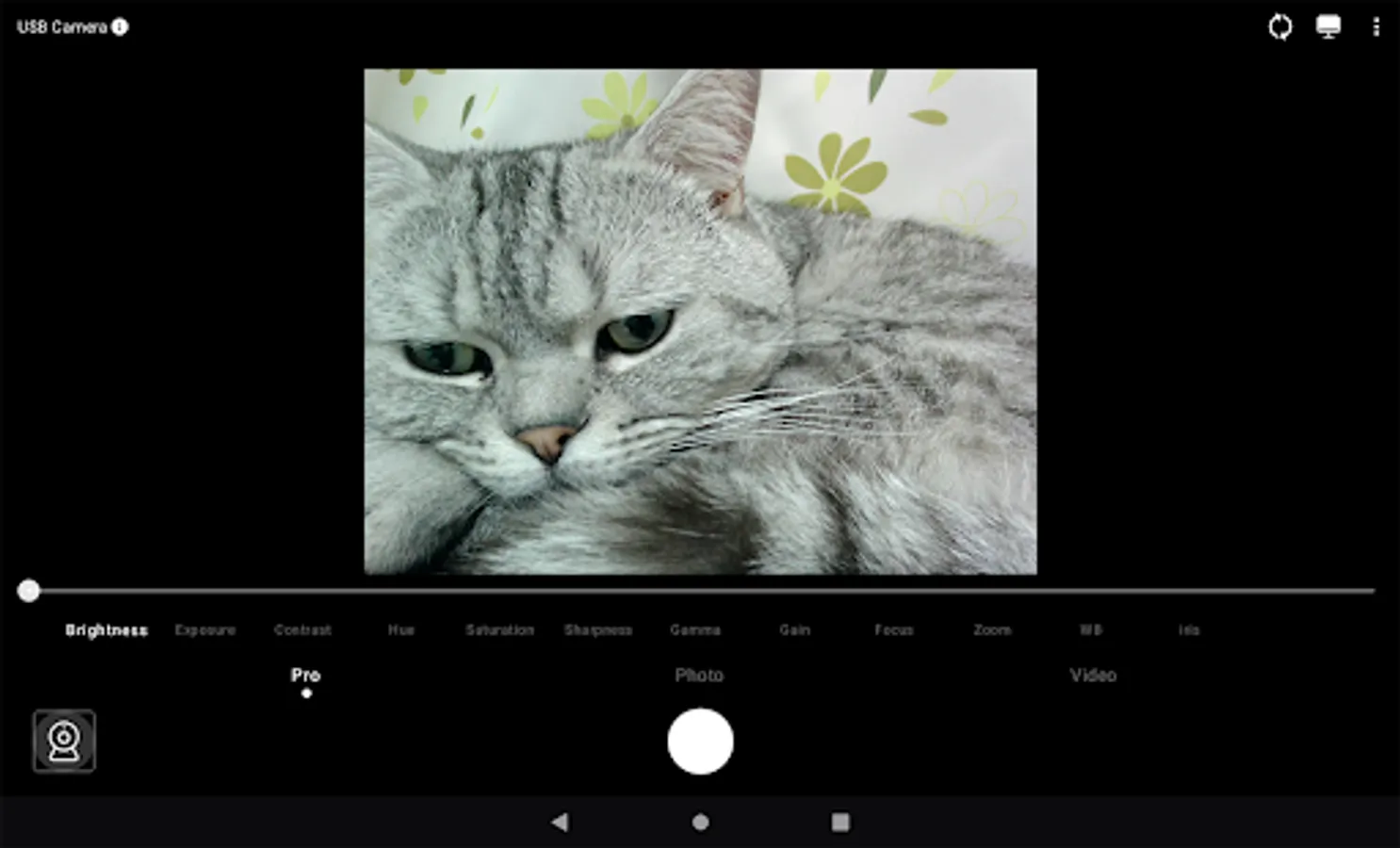Select the Focus control
1400x848 pixels.
tap(893, 629)
